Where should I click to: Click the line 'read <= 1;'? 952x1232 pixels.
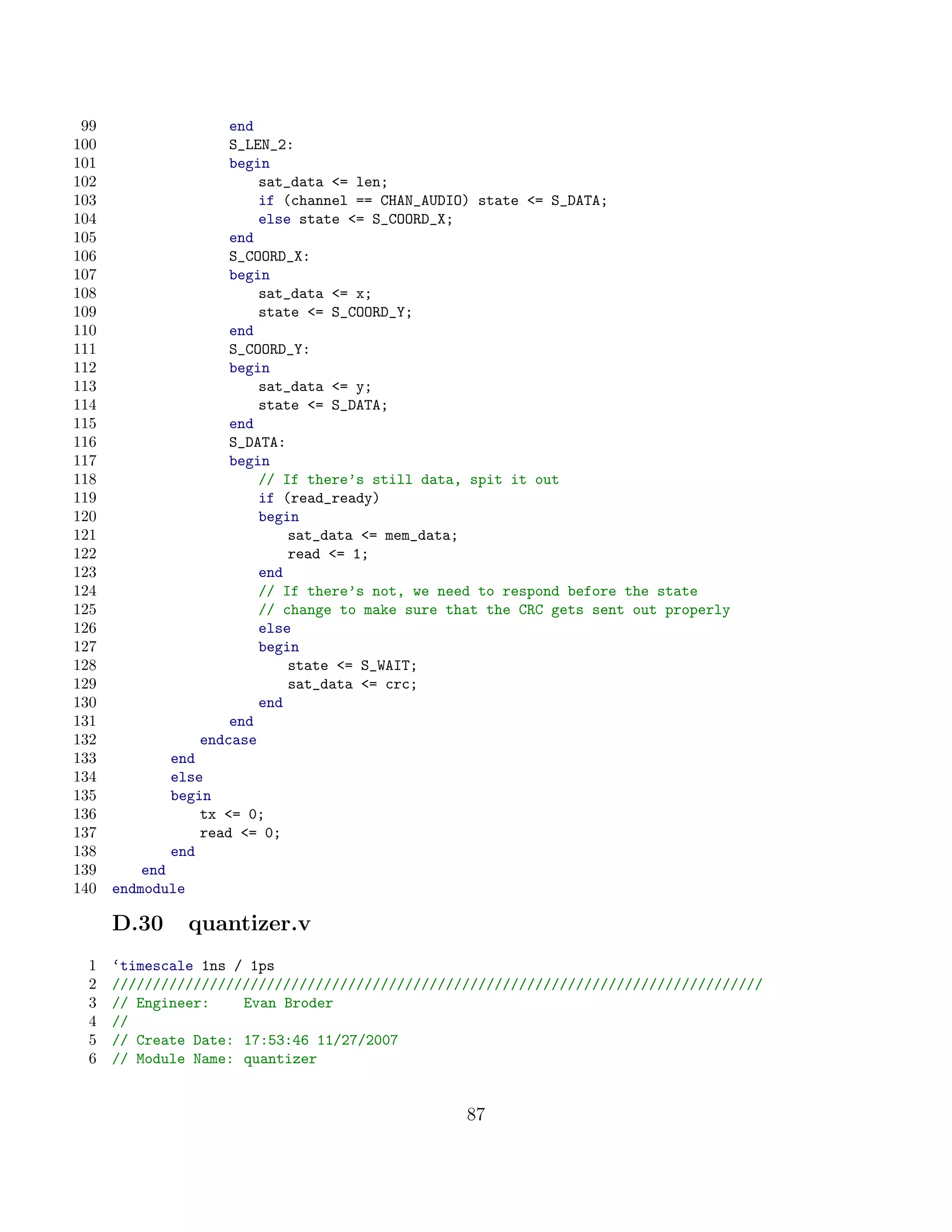328,554
